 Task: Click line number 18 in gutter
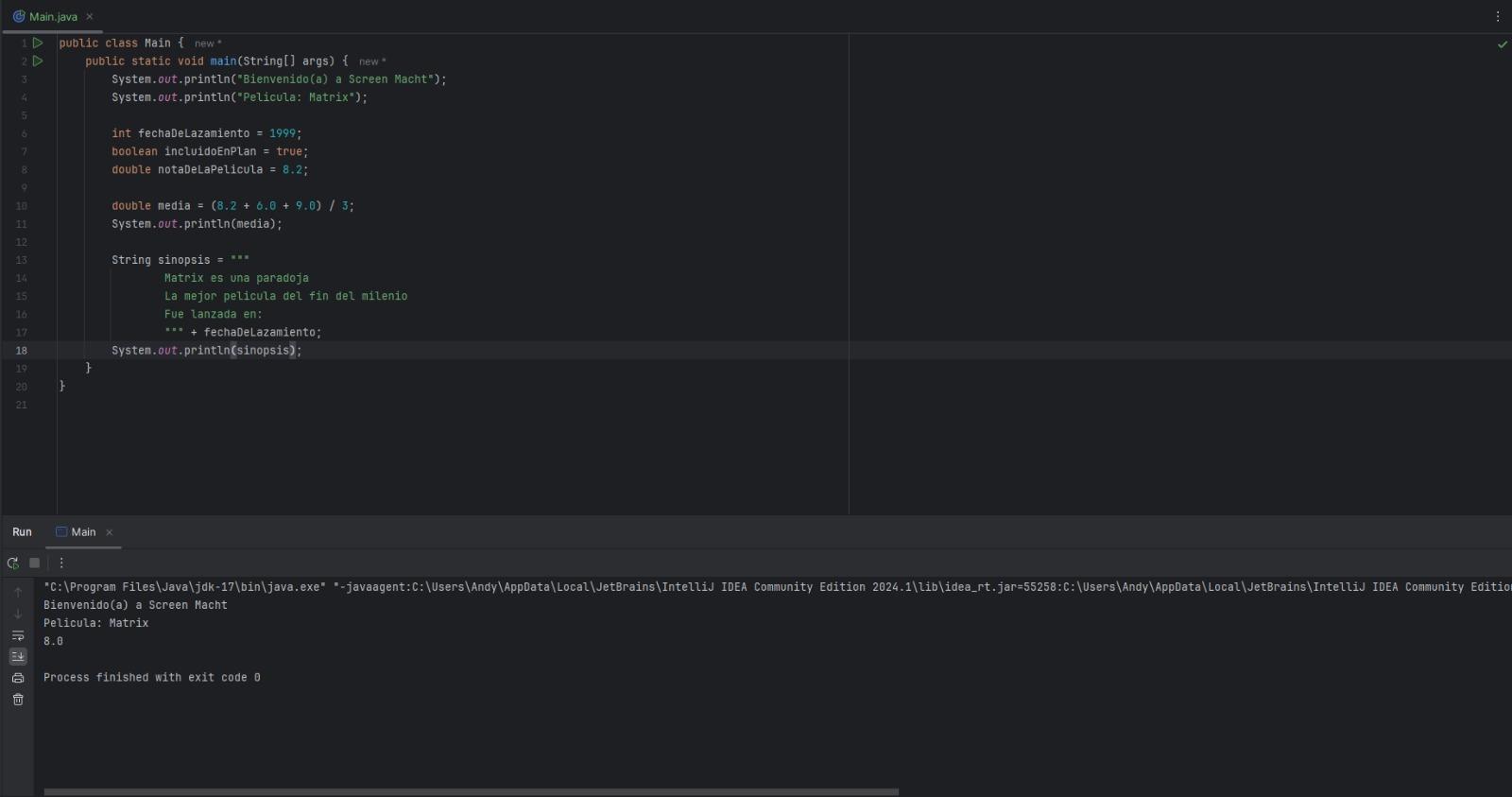(x=21, y=351)
